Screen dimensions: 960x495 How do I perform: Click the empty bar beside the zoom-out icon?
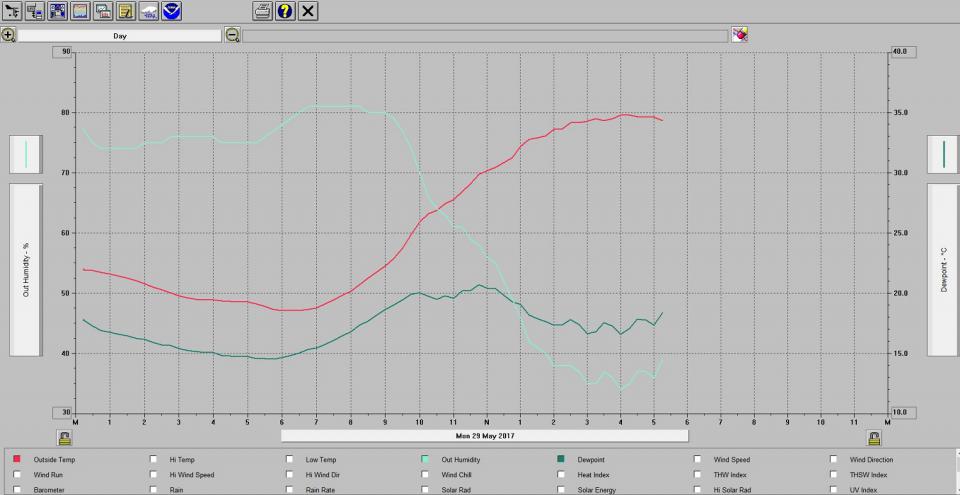(485, 35)
